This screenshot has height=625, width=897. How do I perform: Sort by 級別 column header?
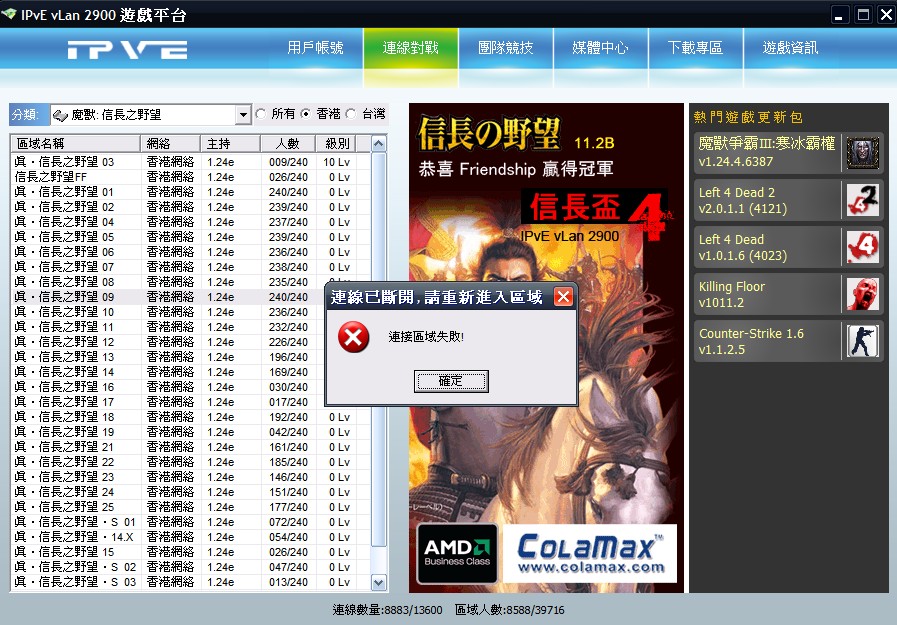336,144
